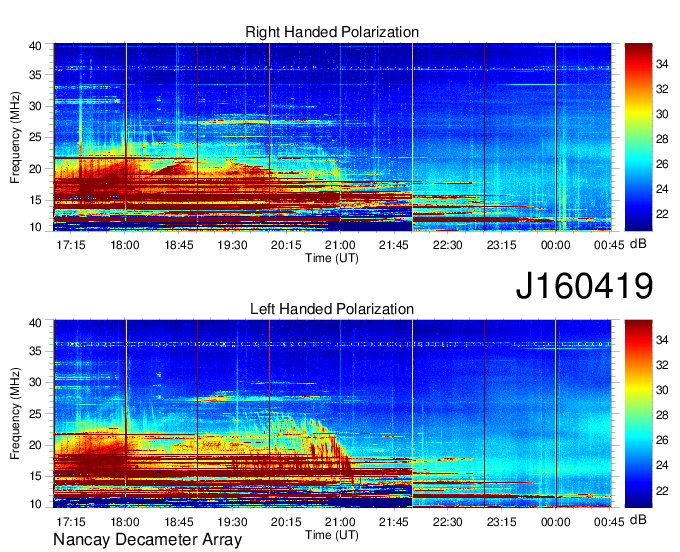Image resolution: width=680 pixels, height=552 pixels.
Task: Click 'Time (UT)' label under Left Handed plot
Action: [332, 535]
